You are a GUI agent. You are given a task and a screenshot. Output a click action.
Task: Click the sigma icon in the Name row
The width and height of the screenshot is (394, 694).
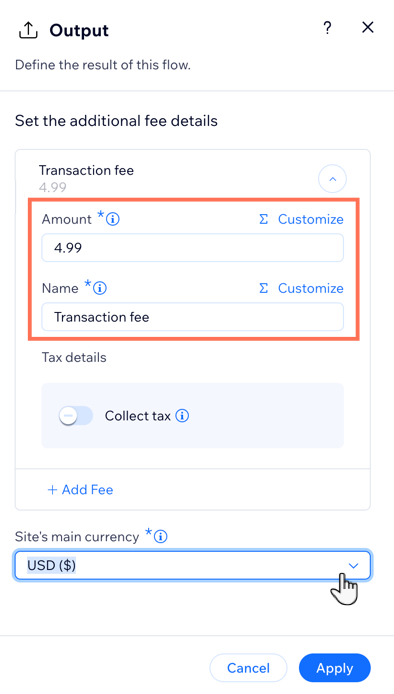point(263,288)
